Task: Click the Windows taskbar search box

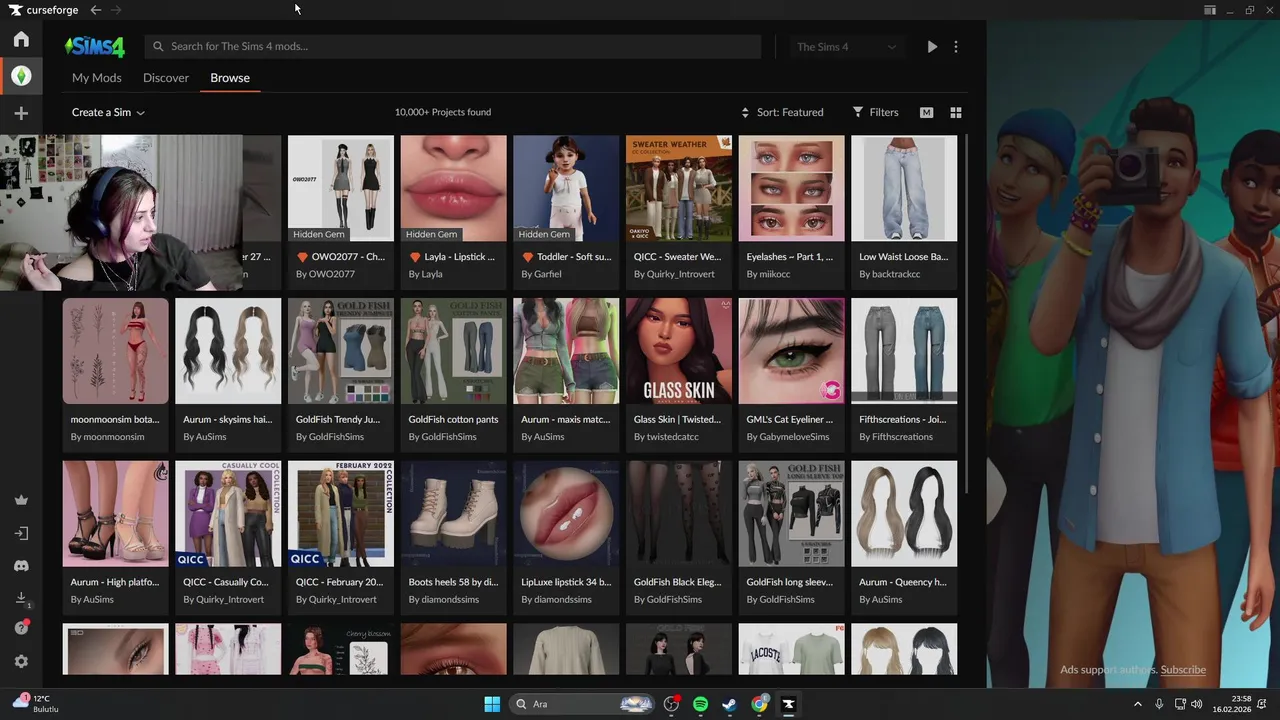Action: click(x=583, y=704)
